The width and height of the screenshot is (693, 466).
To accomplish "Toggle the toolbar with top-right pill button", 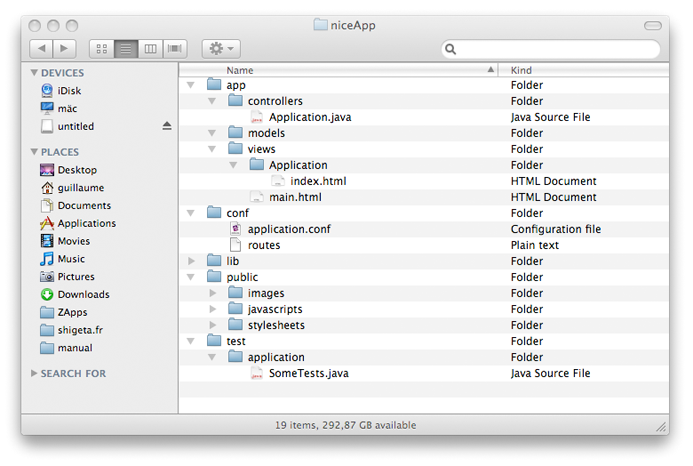I will point(655,23).
